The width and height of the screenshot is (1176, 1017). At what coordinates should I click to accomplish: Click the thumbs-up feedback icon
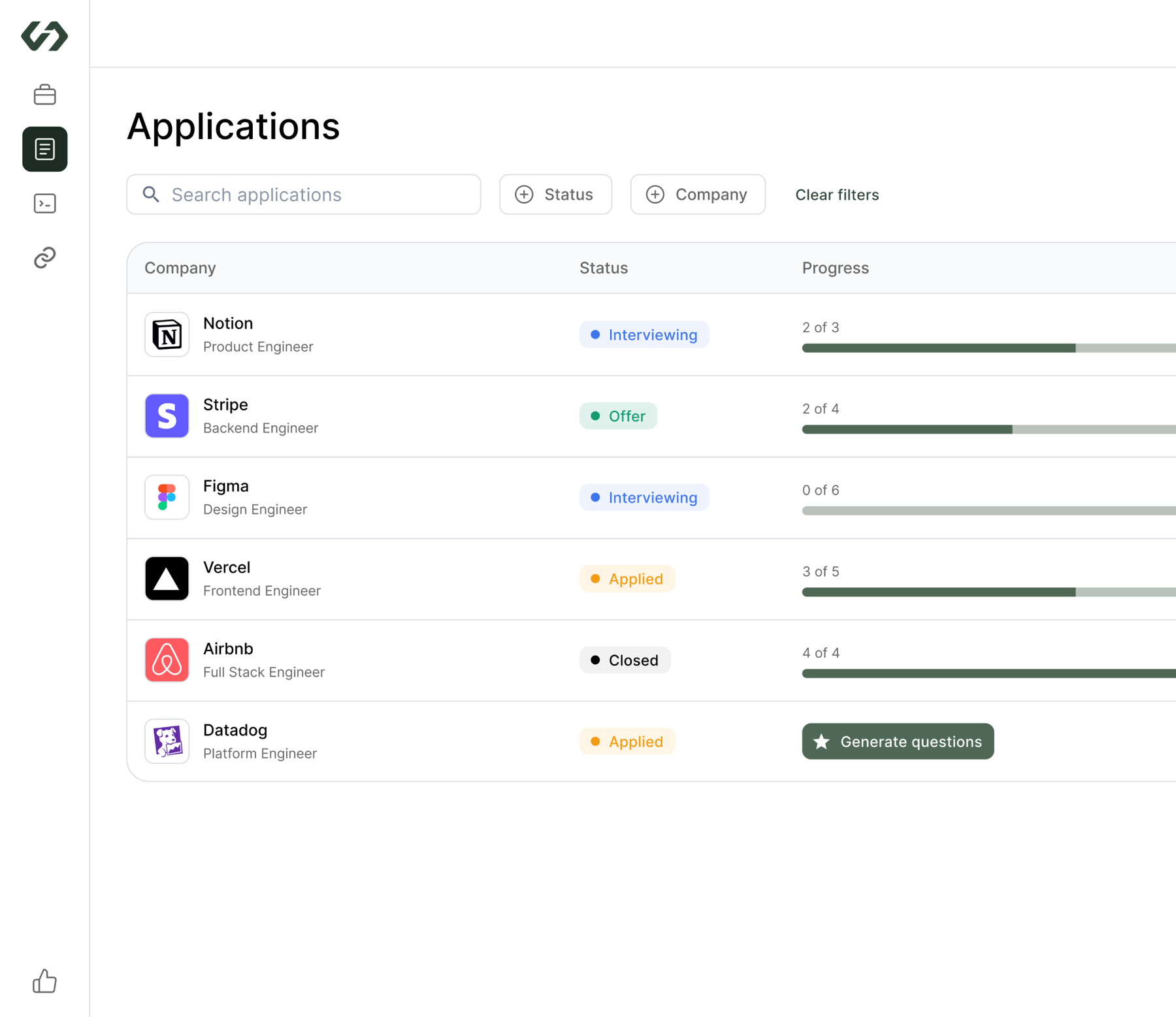[44, 980]
